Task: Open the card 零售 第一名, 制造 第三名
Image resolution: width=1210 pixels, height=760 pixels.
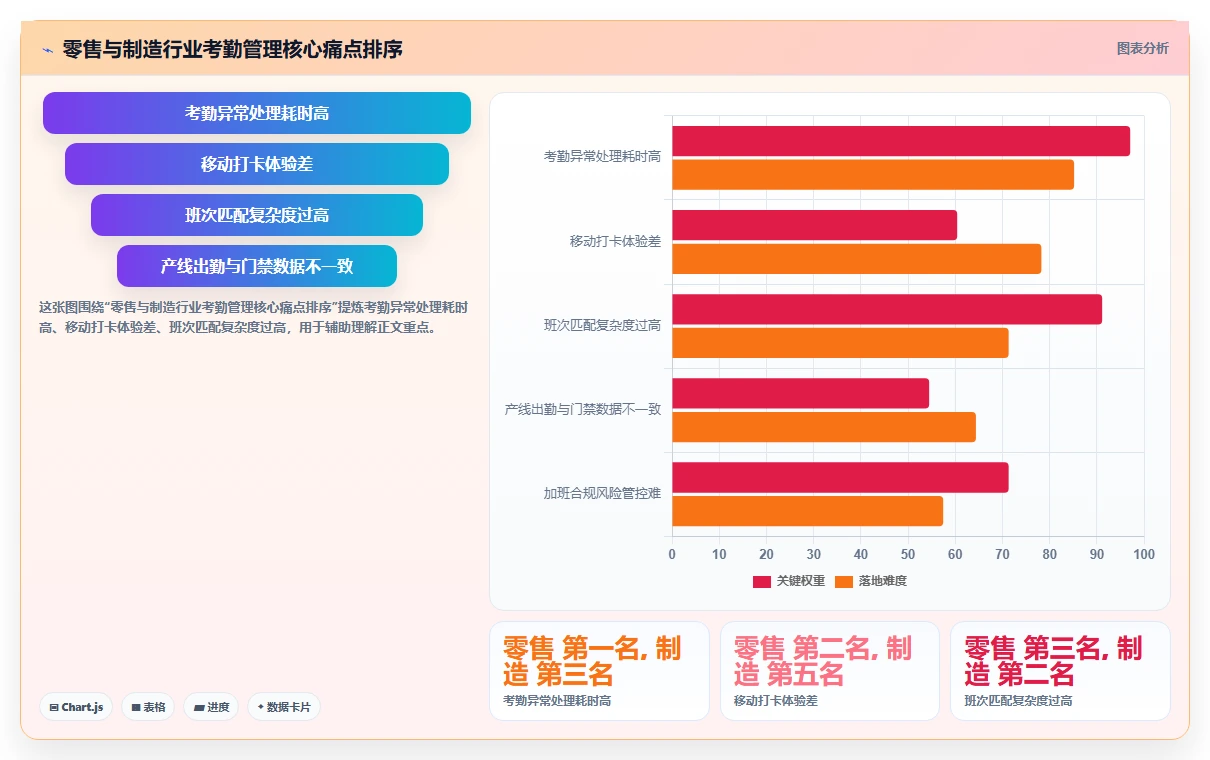Action: (599, 671)
